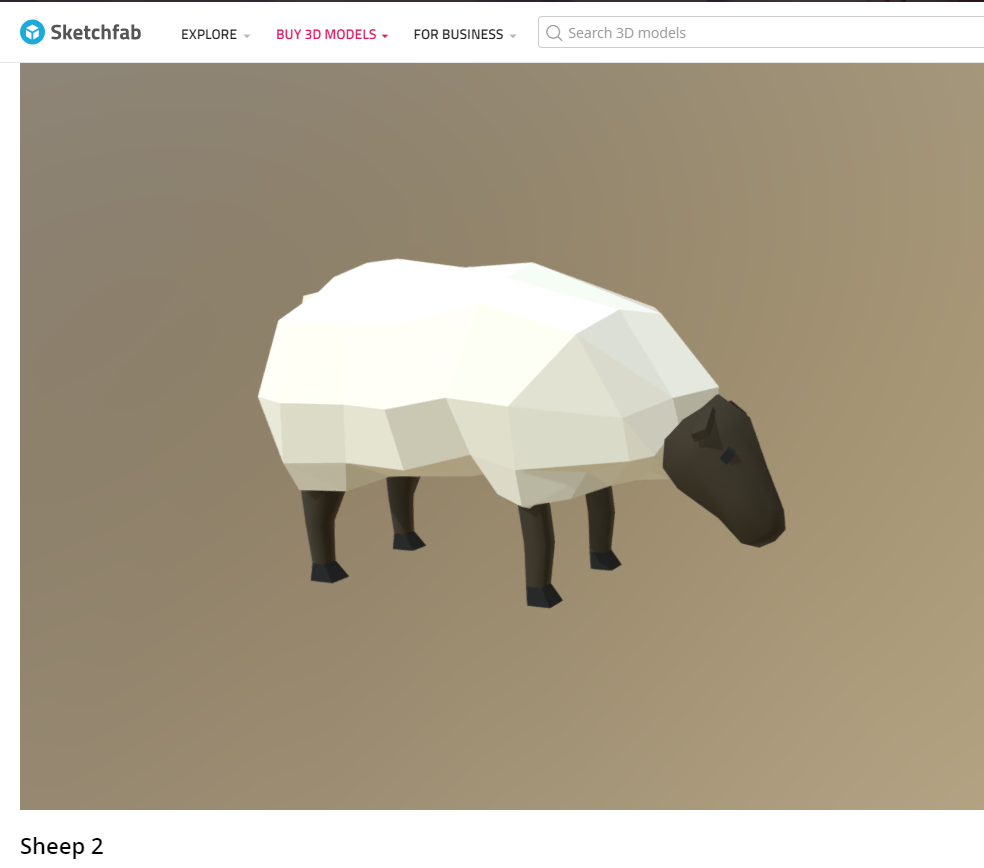Focus the Search 3D models field
This screenshot has height=868, width=984.
(x=761, y=32)
